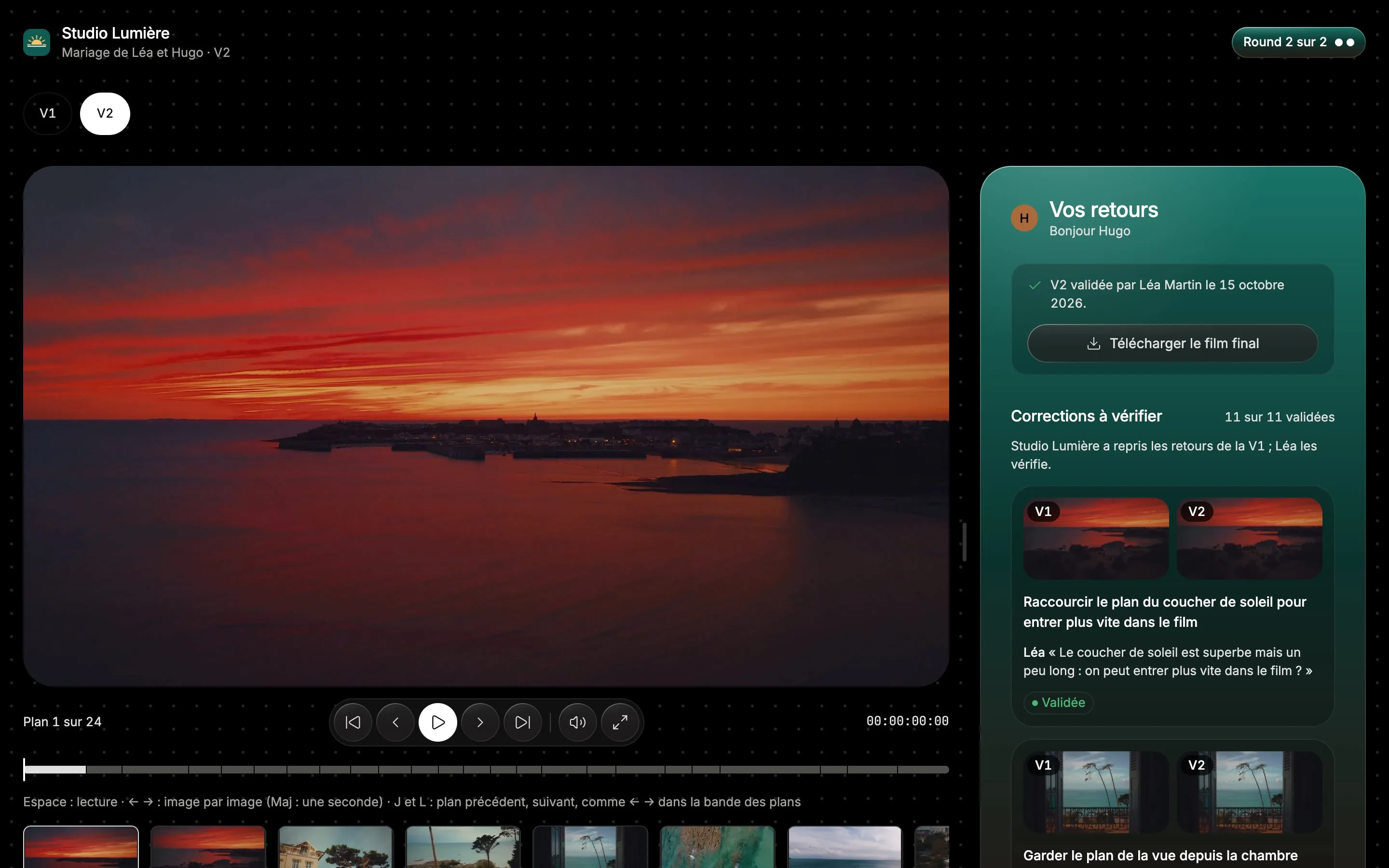This screenshot has height=868, width=1389.
Task: Click Télécharger le film final
Action: [x=1172, y=343]
